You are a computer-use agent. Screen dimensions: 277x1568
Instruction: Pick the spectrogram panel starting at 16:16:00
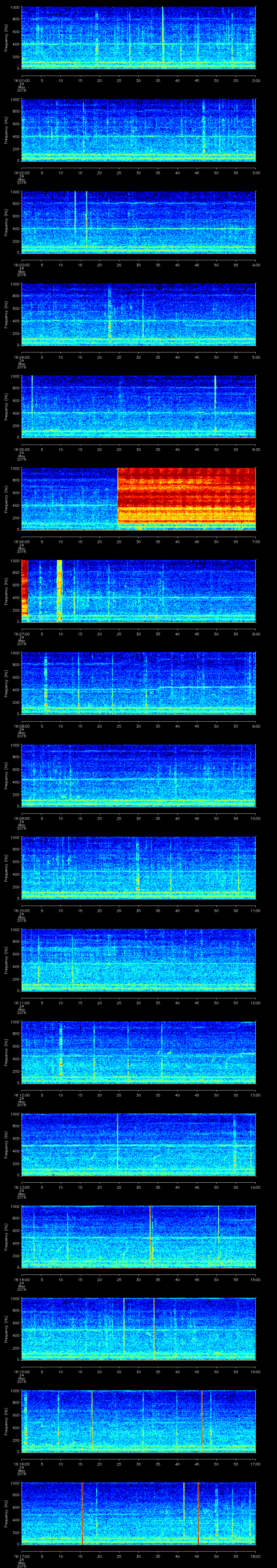pyautogui.click(x=139, y=1421)
